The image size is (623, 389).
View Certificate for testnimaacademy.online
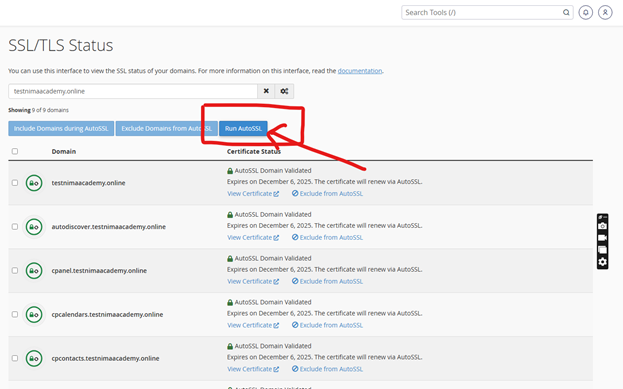(x=253, y=194)
